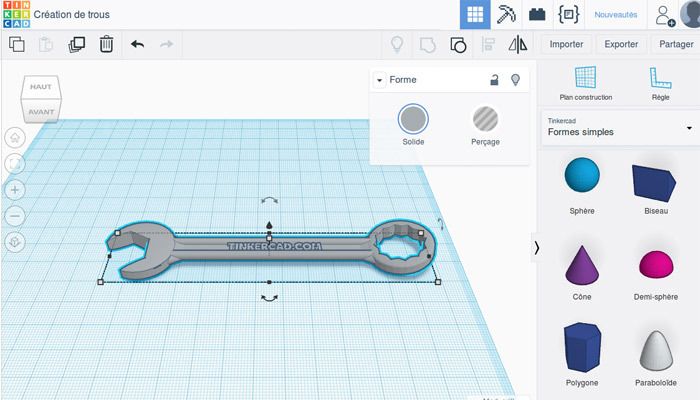
Task: Click the bricks mode icon
Action: 537,15
